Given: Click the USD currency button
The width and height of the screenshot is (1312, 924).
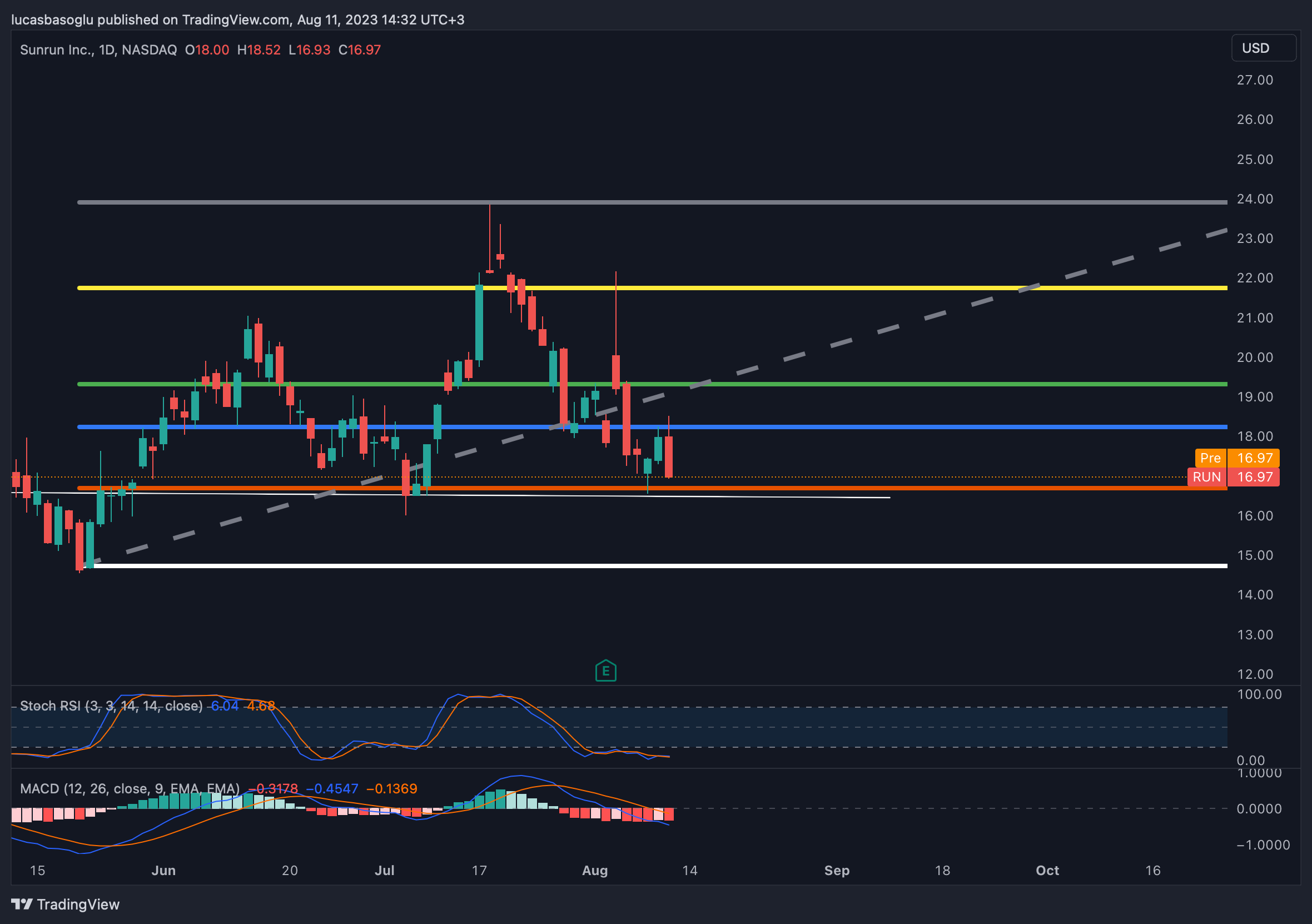Looking at the screenshot, I should (x=1264, y=48).
